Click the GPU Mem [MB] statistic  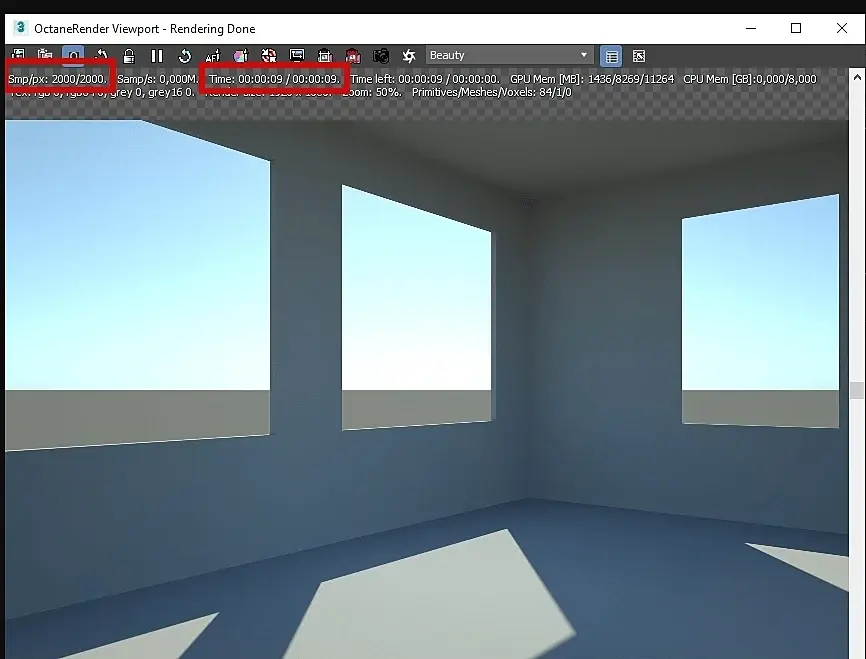point(592,79)
